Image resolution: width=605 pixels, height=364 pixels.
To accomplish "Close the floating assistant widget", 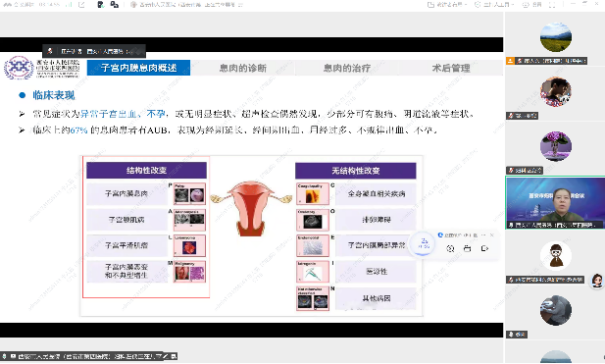I will (x=492, y=235).
